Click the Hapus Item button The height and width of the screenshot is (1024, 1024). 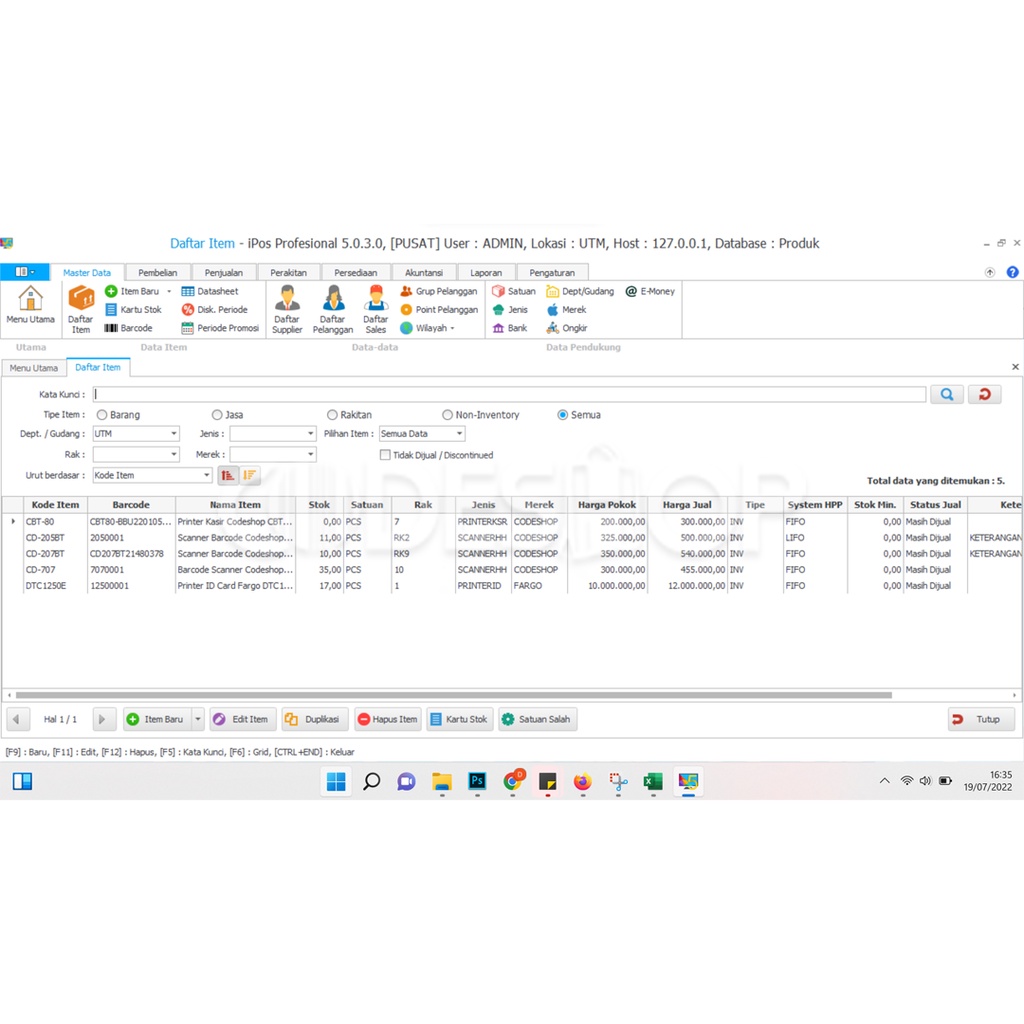pos(387,719)
